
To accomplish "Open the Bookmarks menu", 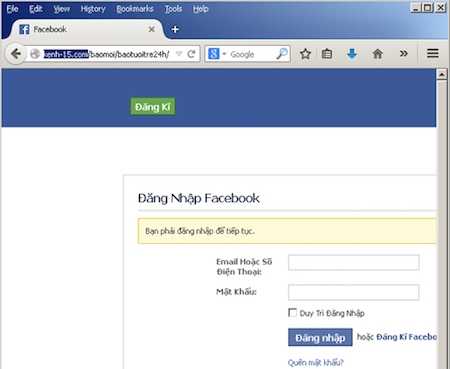I will click(x=135, y=9).
